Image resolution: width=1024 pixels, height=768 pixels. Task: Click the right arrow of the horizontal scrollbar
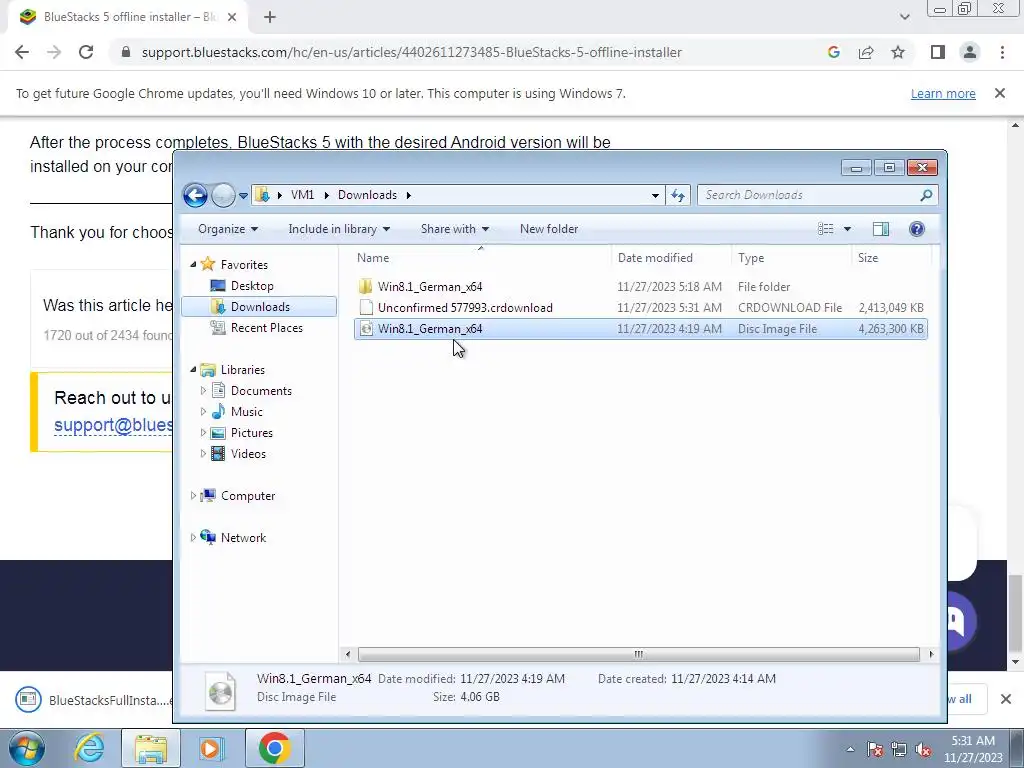click(931, 654)
